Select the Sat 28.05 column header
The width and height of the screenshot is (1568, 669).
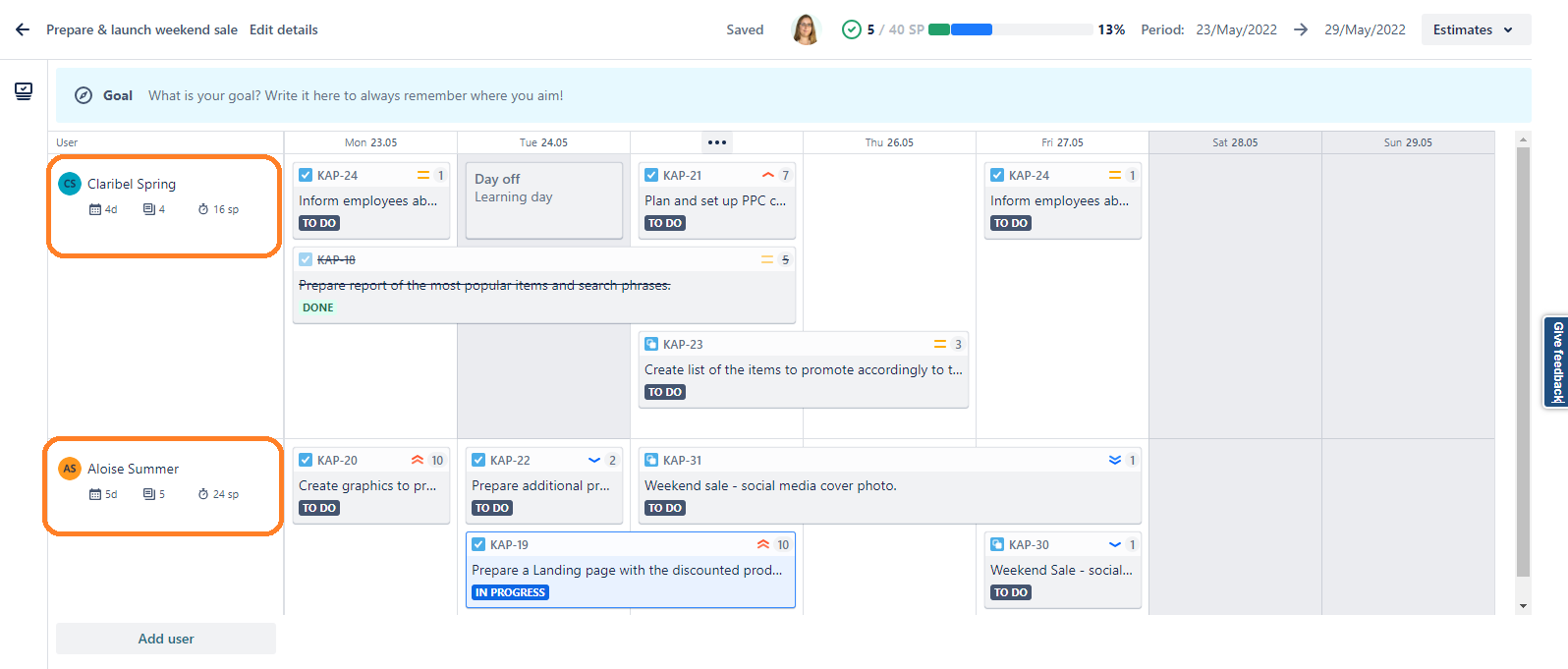pos(1235,142)
